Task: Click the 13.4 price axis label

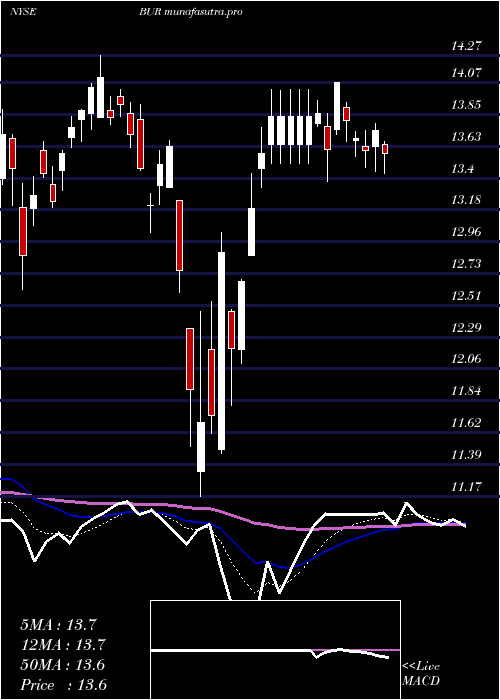Action: pos(463,168)
